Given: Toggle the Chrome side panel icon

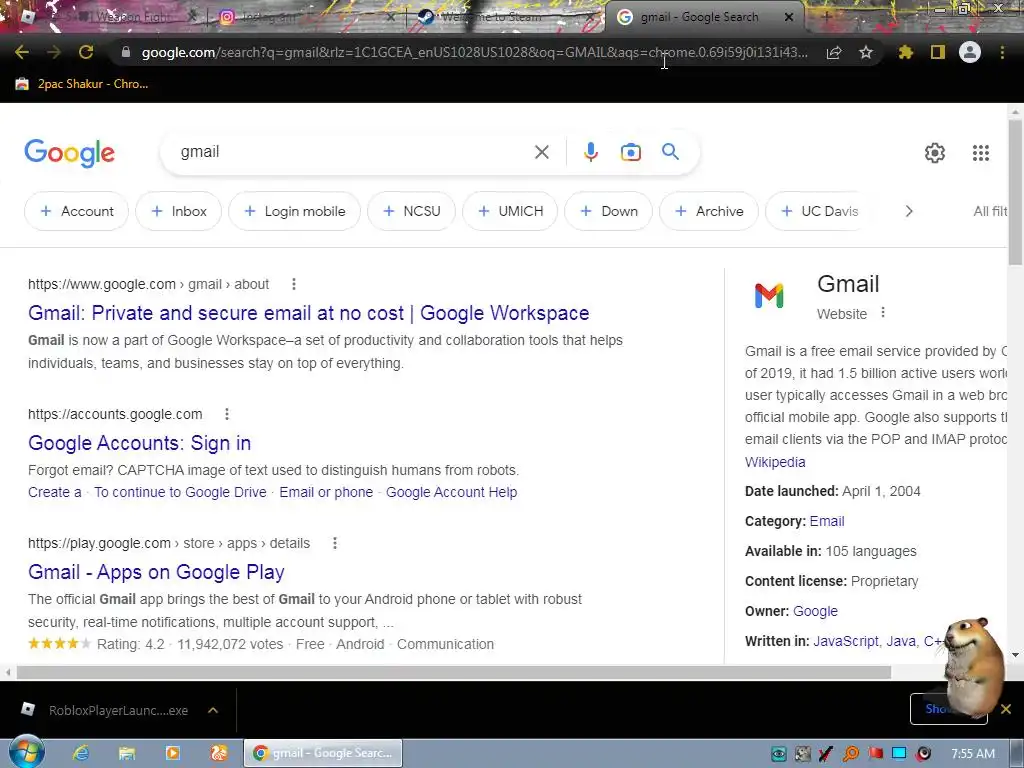Looking at the screenshot, I should [938, 52].
